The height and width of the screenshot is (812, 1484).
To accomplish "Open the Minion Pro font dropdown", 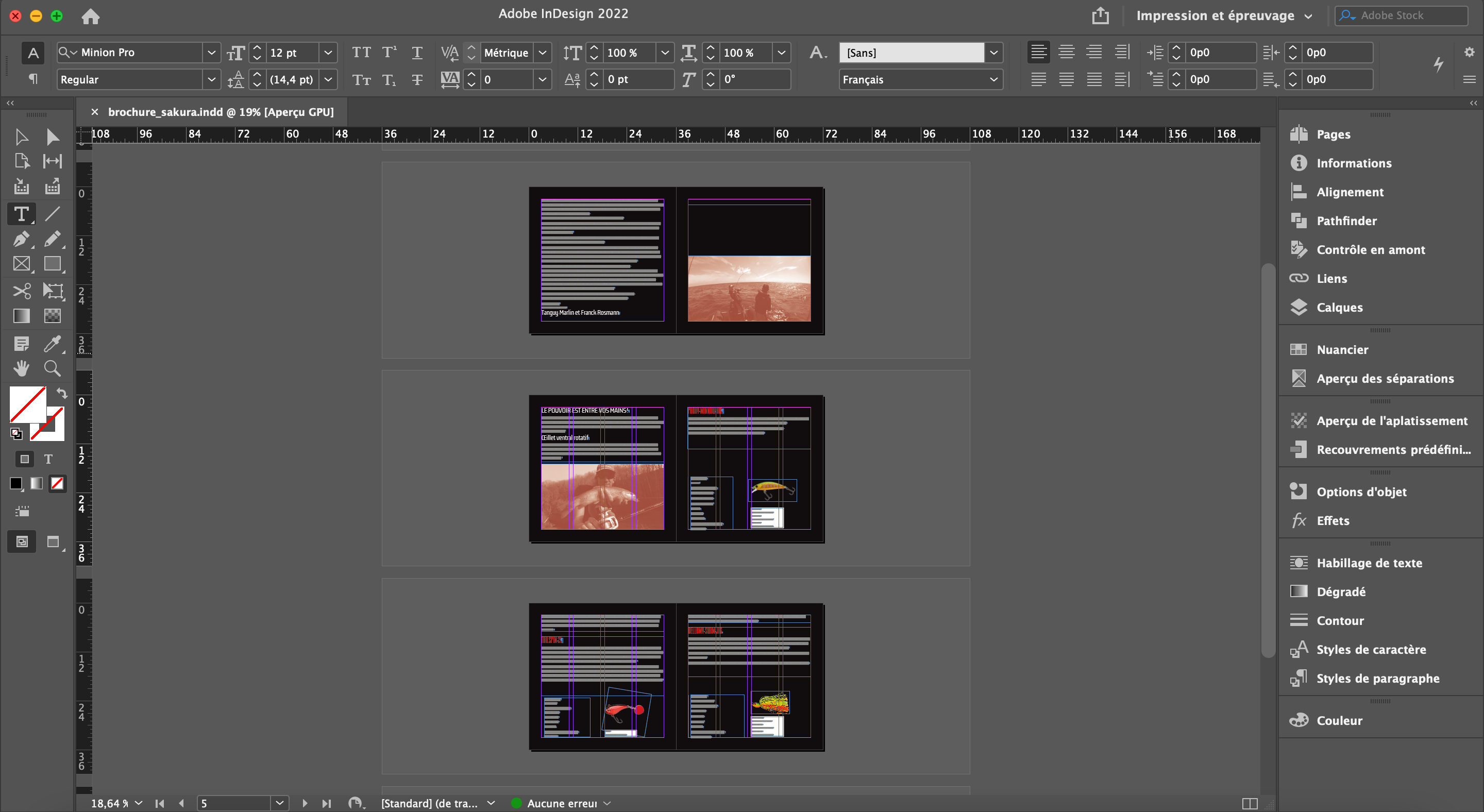I will click(x=211, y=53).
